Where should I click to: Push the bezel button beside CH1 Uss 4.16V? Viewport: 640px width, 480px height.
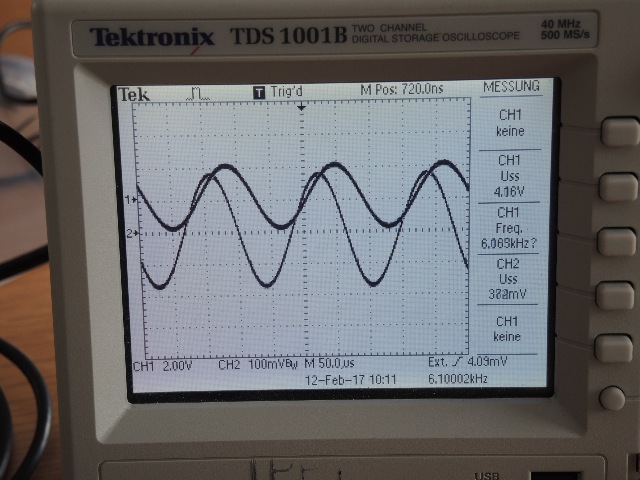(618, 187)
